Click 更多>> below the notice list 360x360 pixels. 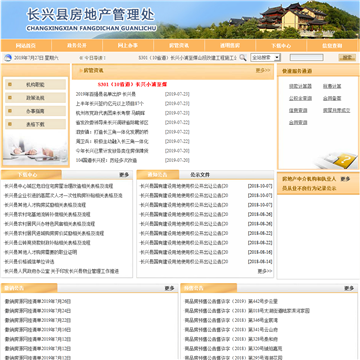(x=265, y=271)
